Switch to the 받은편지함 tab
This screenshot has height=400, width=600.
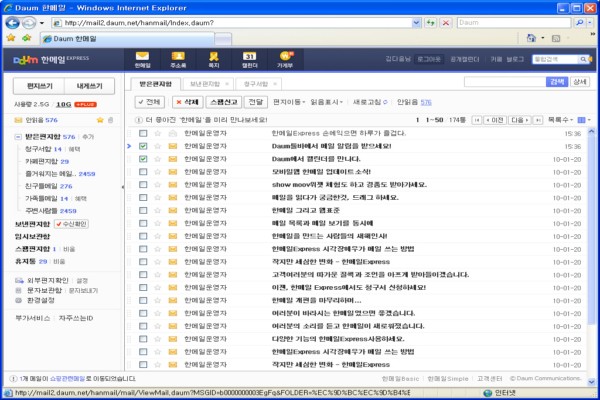coord(155,84)
